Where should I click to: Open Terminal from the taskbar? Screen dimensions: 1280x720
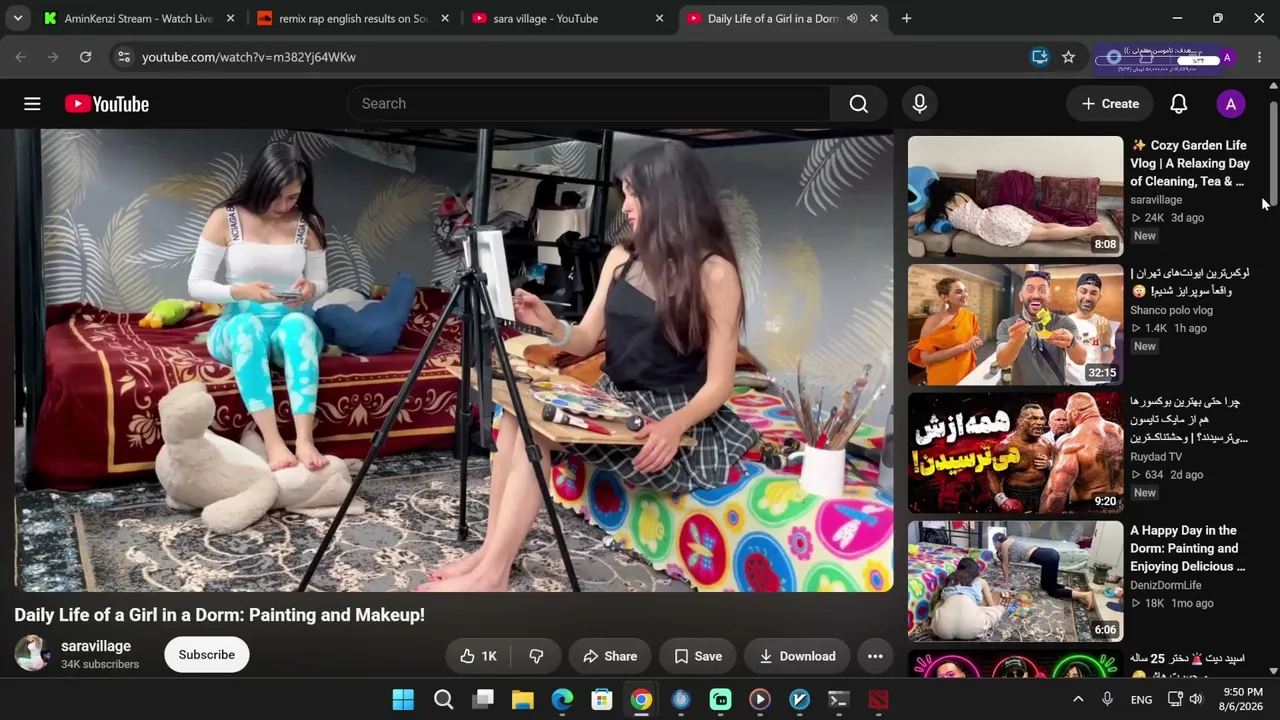pos(839,700)
